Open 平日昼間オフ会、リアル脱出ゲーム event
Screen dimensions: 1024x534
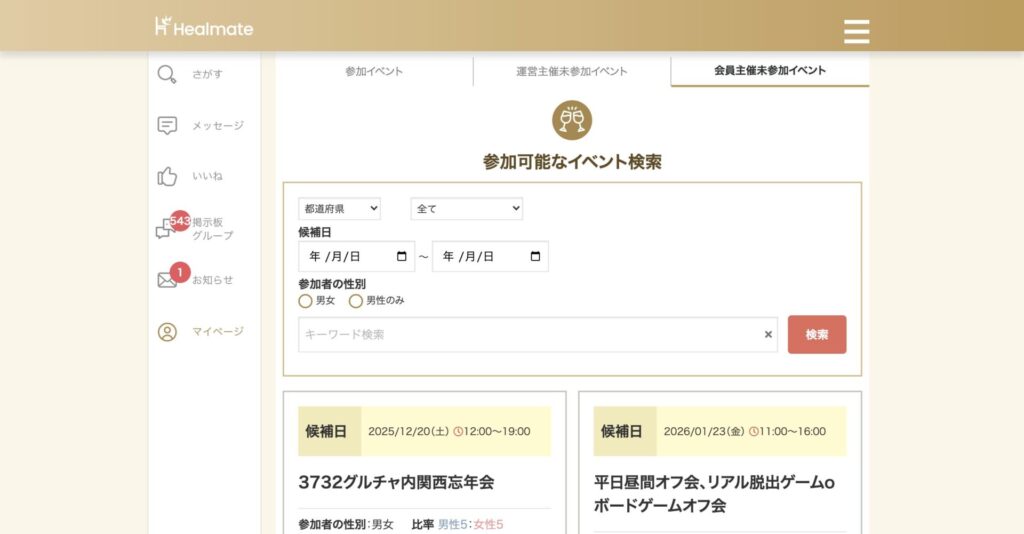pyautogui.click(x=714, y=494)
